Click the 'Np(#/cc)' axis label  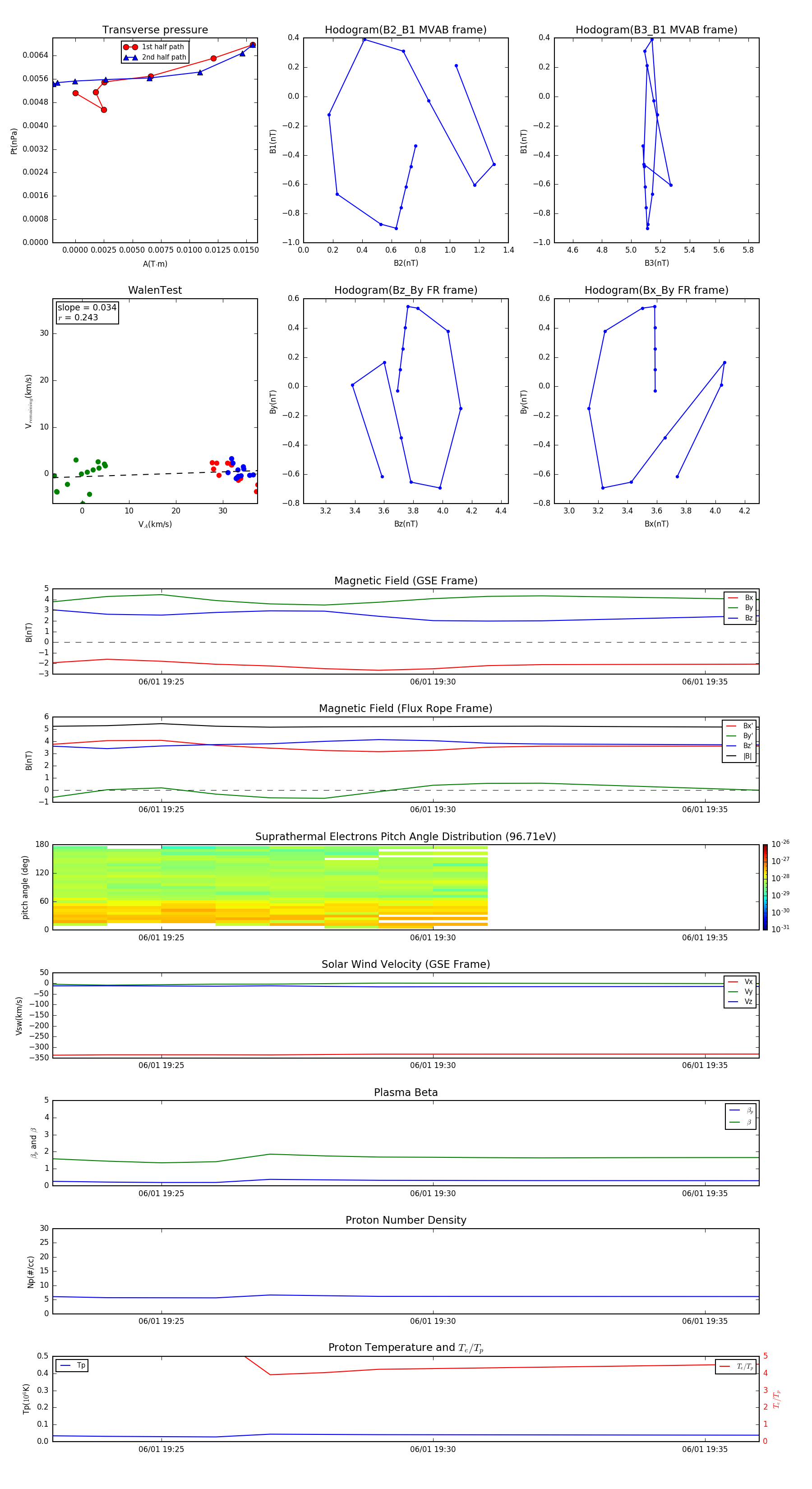coord(31,1271)
